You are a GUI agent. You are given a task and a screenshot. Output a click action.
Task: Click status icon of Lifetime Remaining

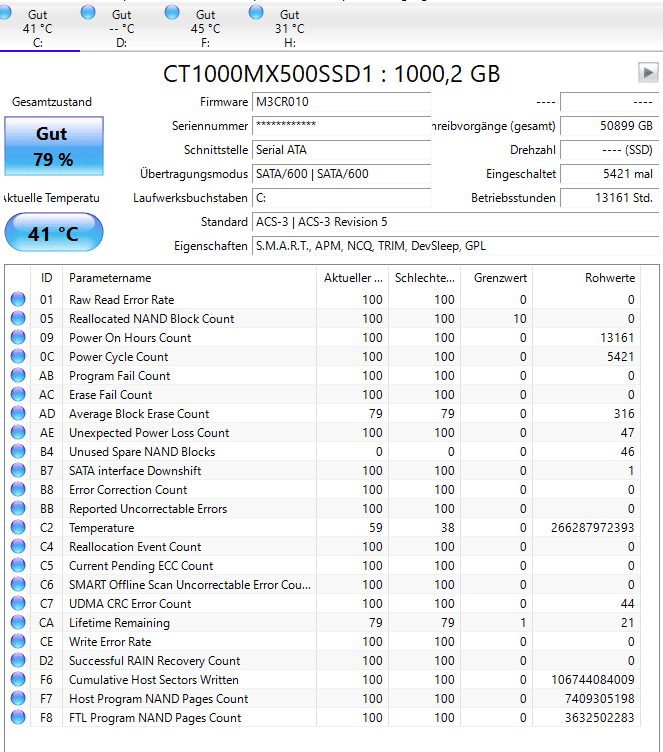coord(18,623)
